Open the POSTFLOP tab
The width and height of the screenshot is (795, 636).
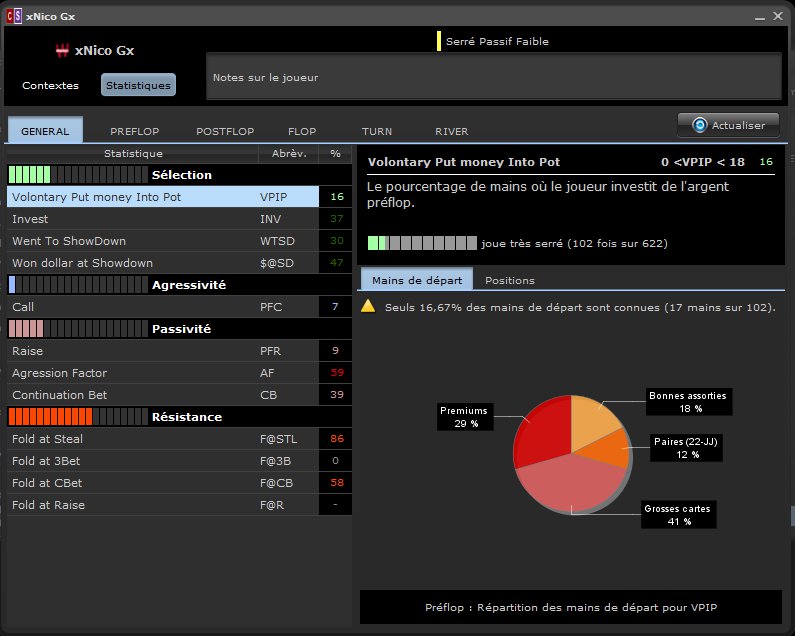225,131
